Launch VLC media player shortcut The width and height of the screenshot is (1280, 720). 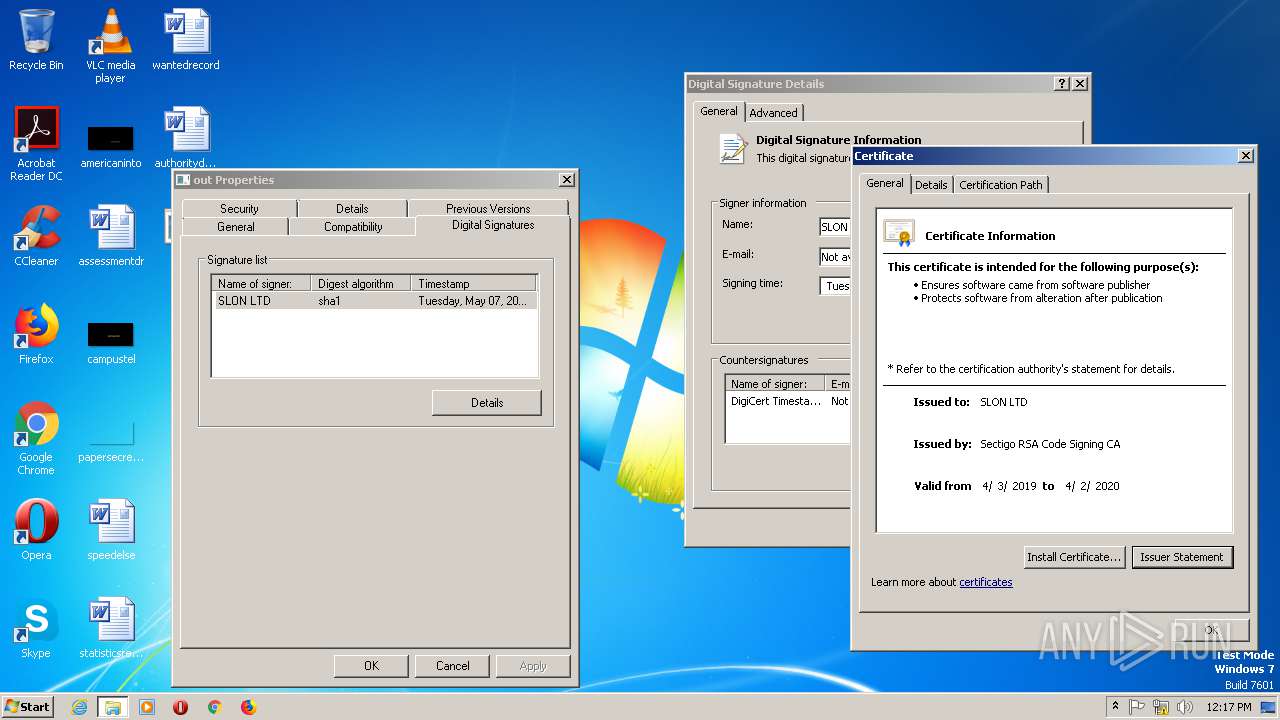(x=110, y=45)
